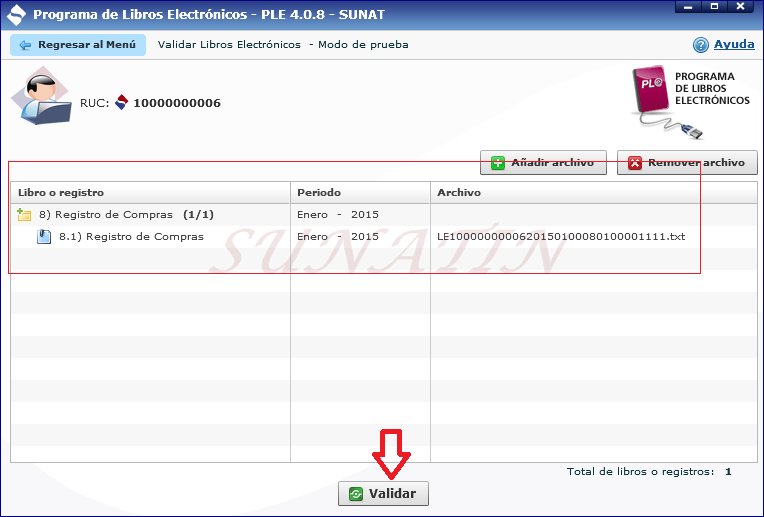Click the user with laptop avatar icon
This screenshot has width=764, height=517.
[41, 96]
